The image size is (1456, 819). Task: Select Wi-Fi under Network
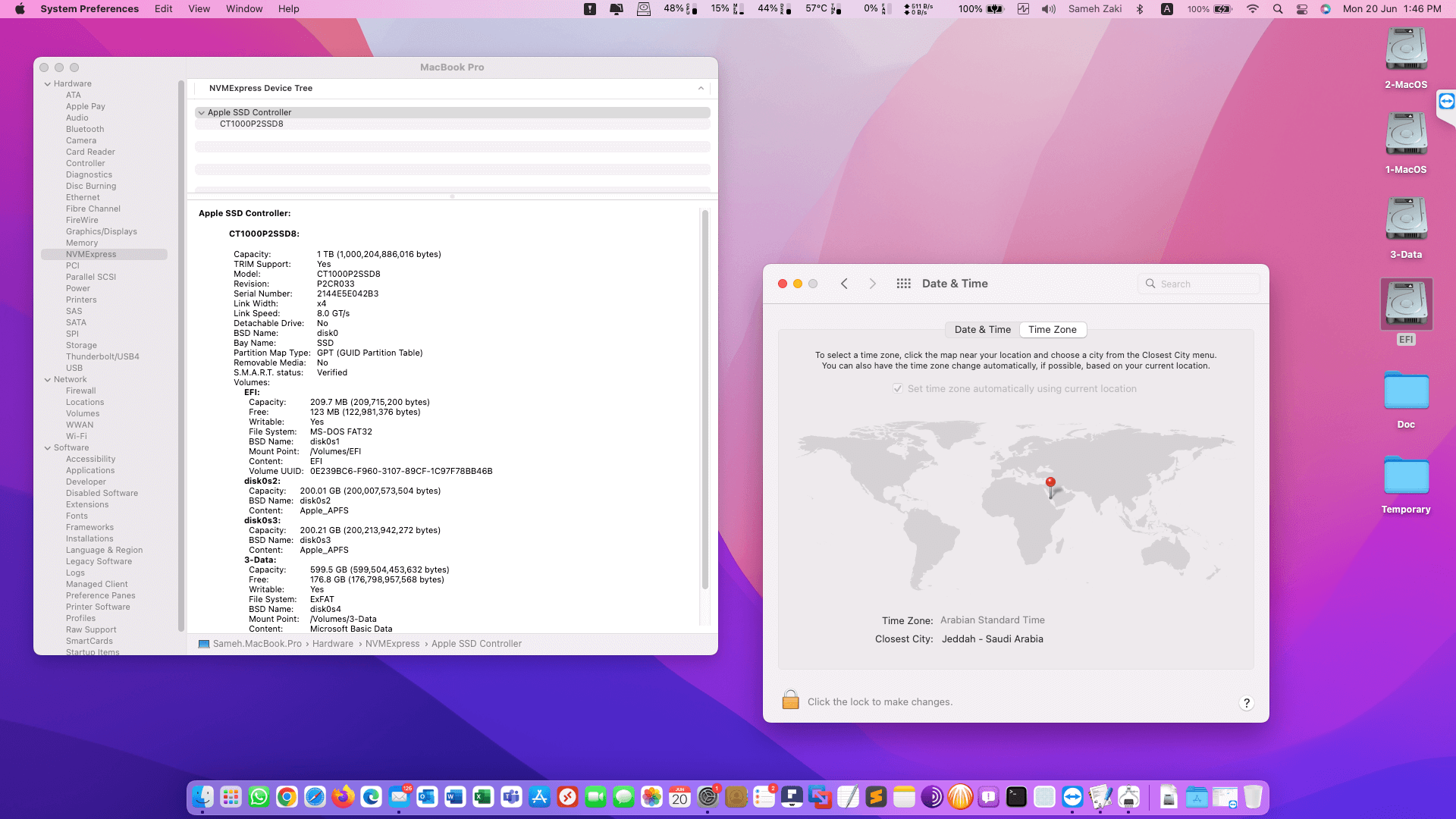tap(76, 437)
